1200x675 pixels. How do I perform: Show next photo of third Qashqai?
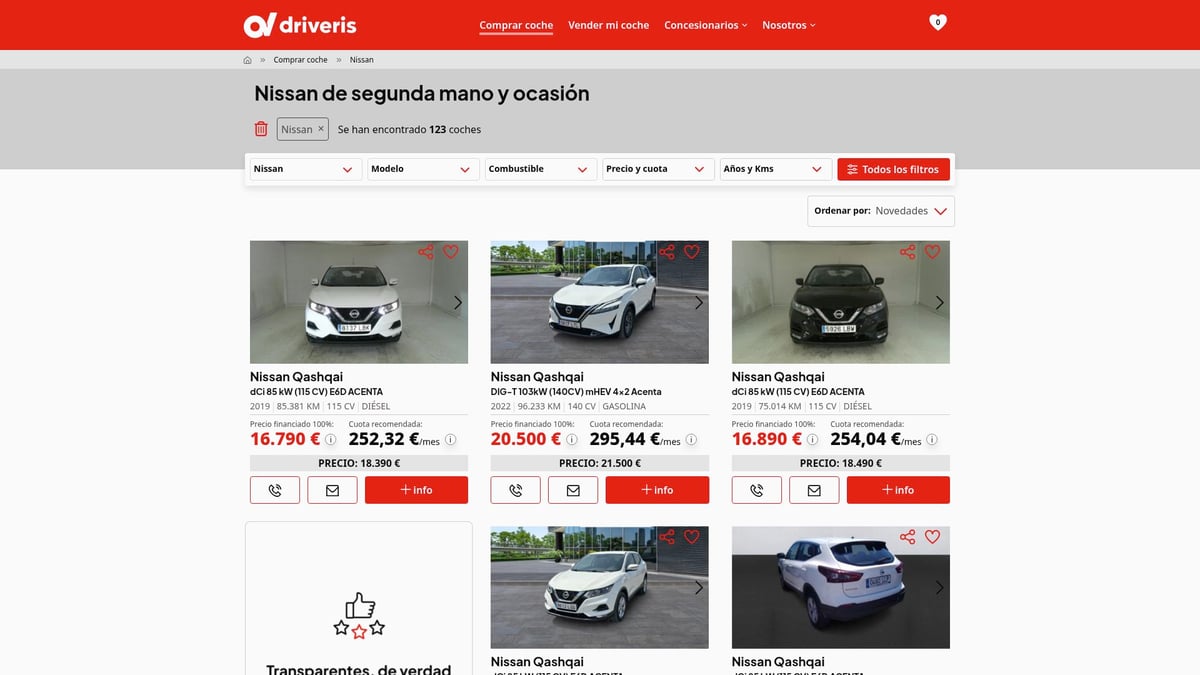[x=939, y=302]
